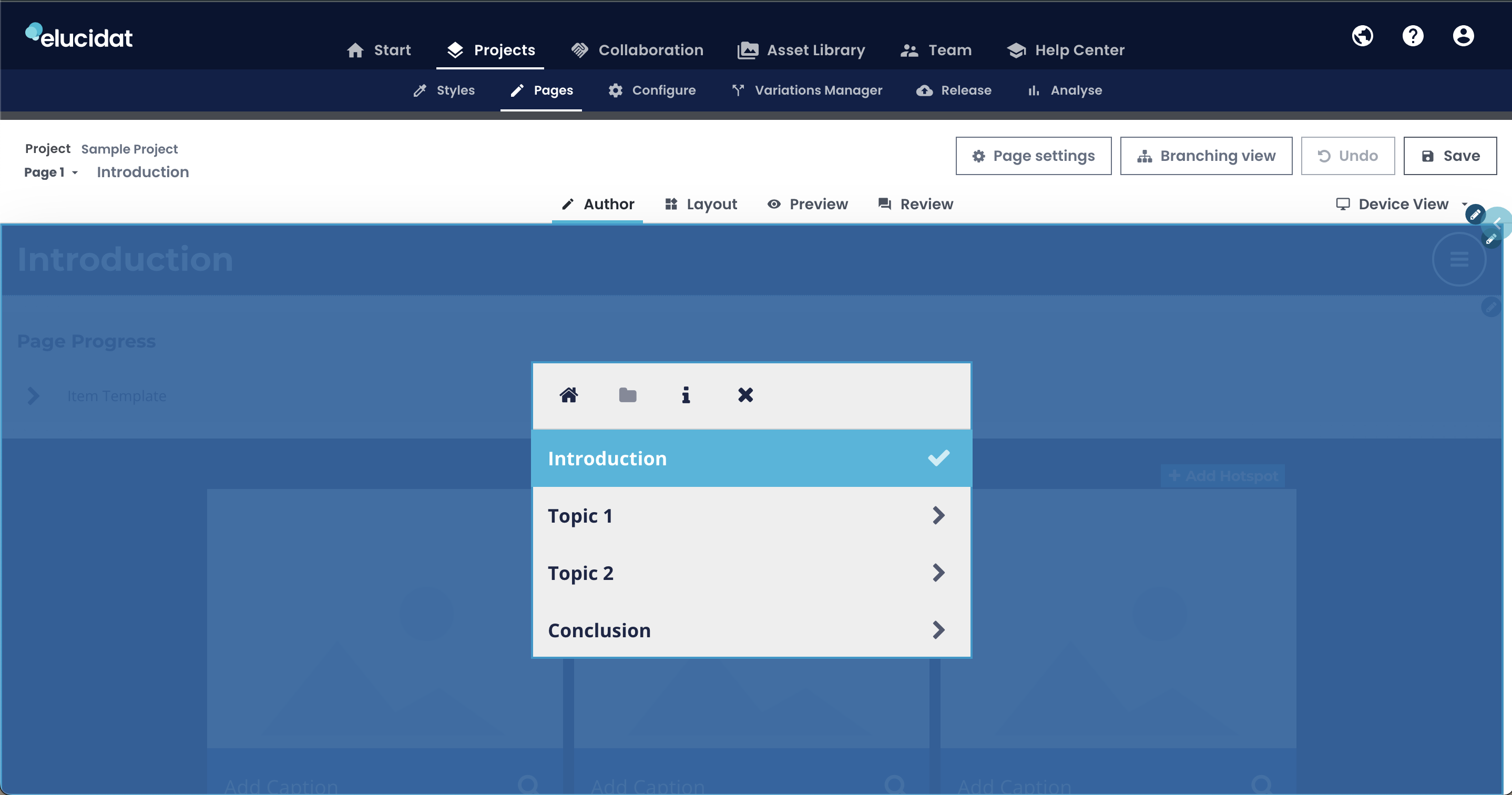Go to the Start nav item
The width and height of the screenshot is (1512, 795).
click(379, 50)
